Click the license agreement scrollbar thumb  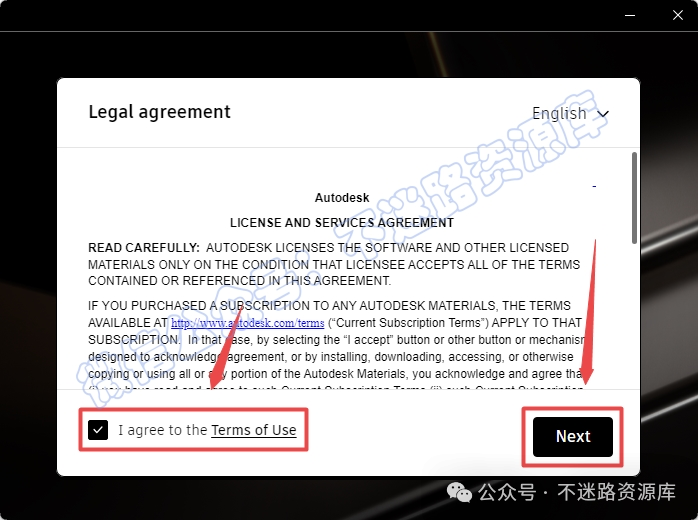(x=634, y=198)
